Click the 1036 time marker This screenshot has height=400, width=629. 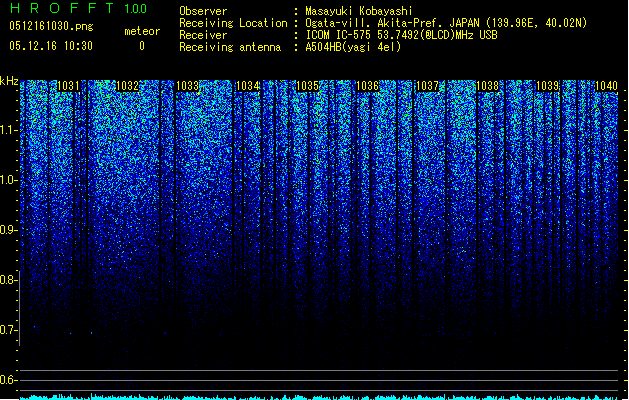coord(367,86)
